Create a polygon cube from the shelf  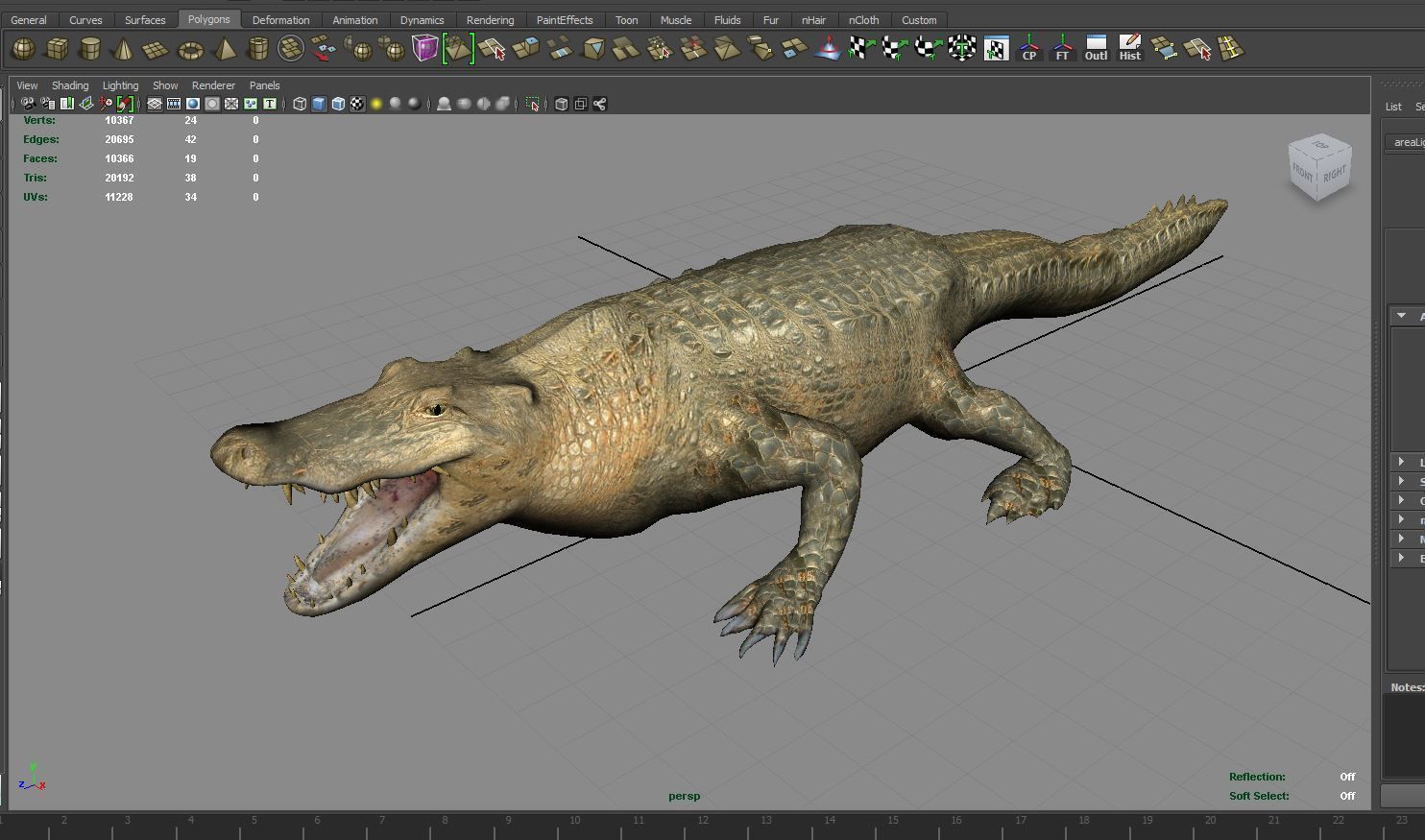click(57, 48)
